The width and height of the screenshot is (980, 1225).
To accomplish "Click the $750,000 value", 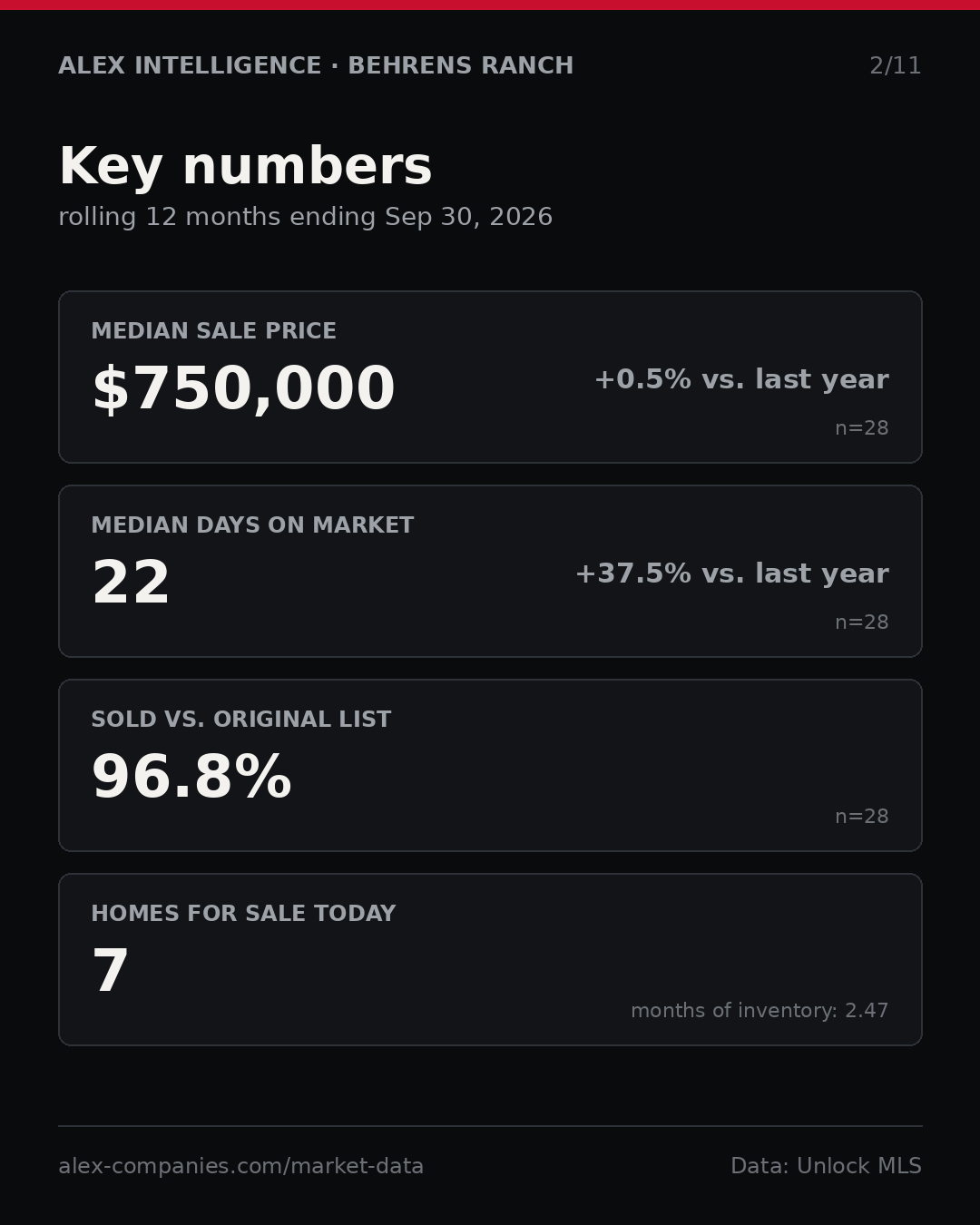I will pos(243,389).
